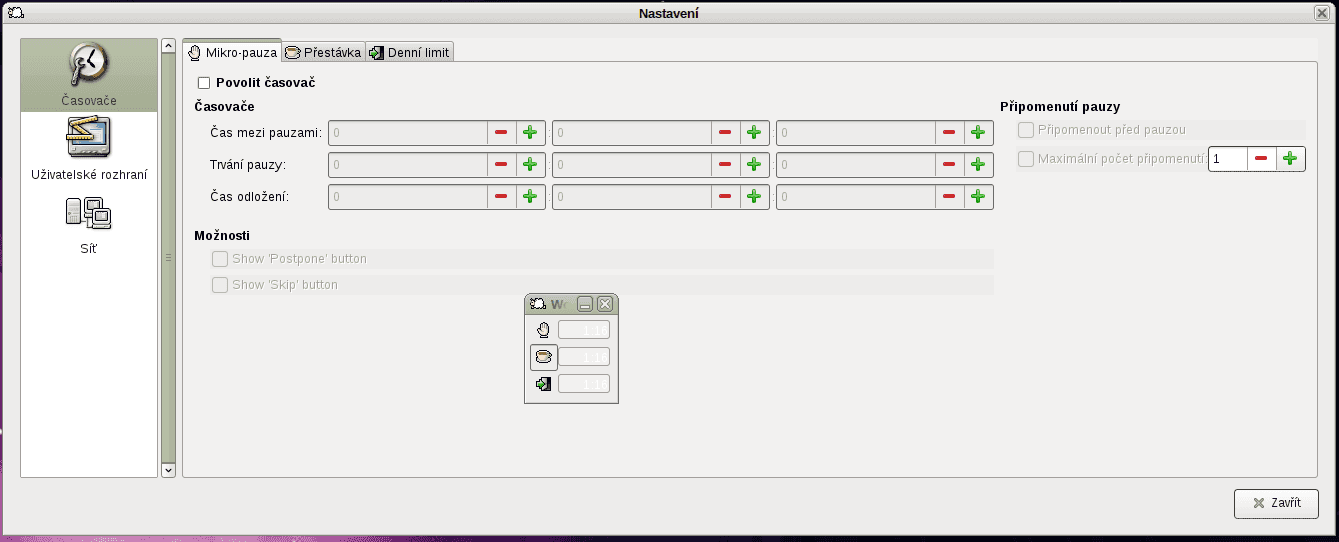Click the micro-pause hand icon in small Workrave window
This screenshot has height=542, width=1339.
pyautogui.click(x=543, y=330)
